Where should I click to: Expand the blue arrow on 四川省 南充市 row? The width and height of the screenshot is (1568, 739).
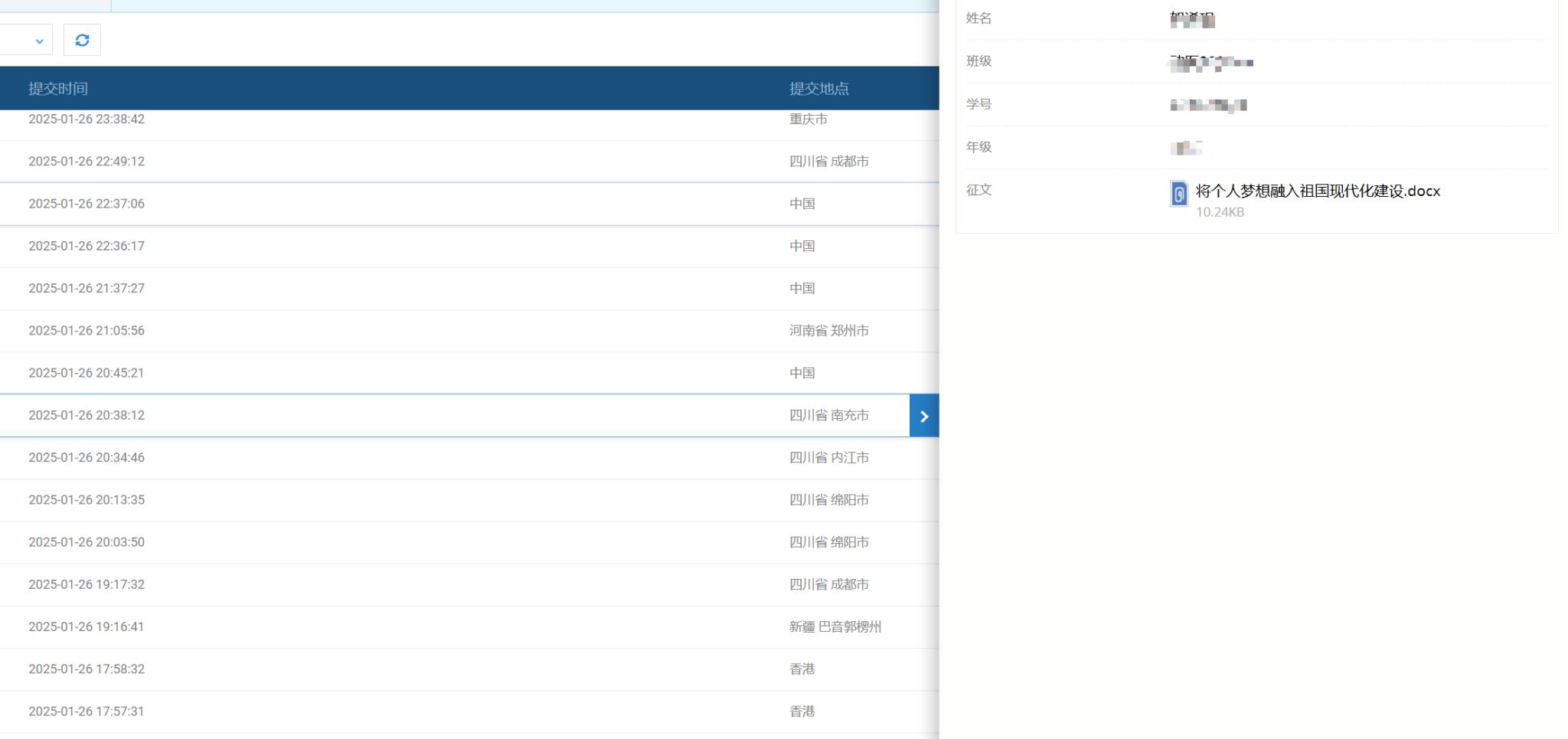(923, 416)
